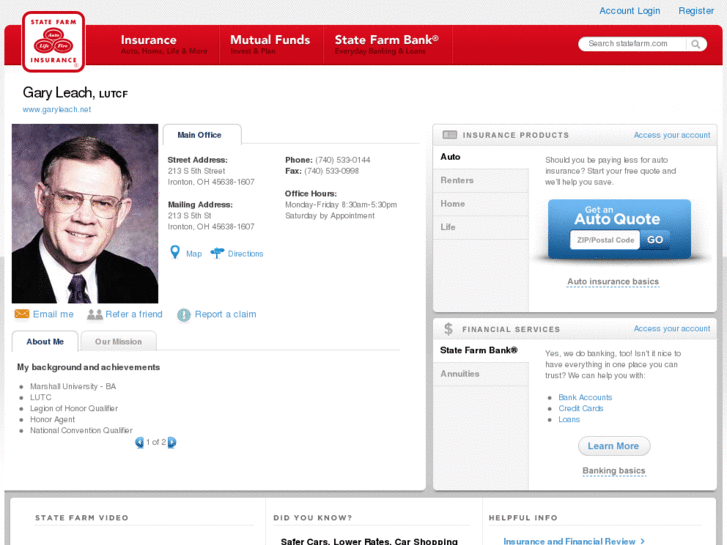Click the Register link

pyautogui.click(x=696, y=11)
